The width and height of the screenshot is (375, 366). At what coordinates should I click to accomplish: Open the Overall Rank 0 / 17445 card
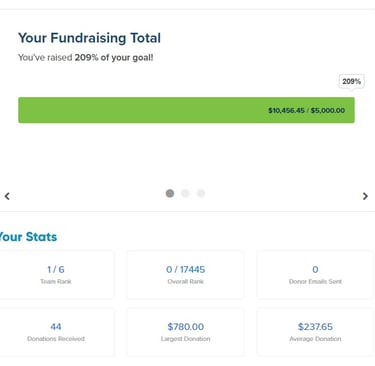click(x=185, y=275)
